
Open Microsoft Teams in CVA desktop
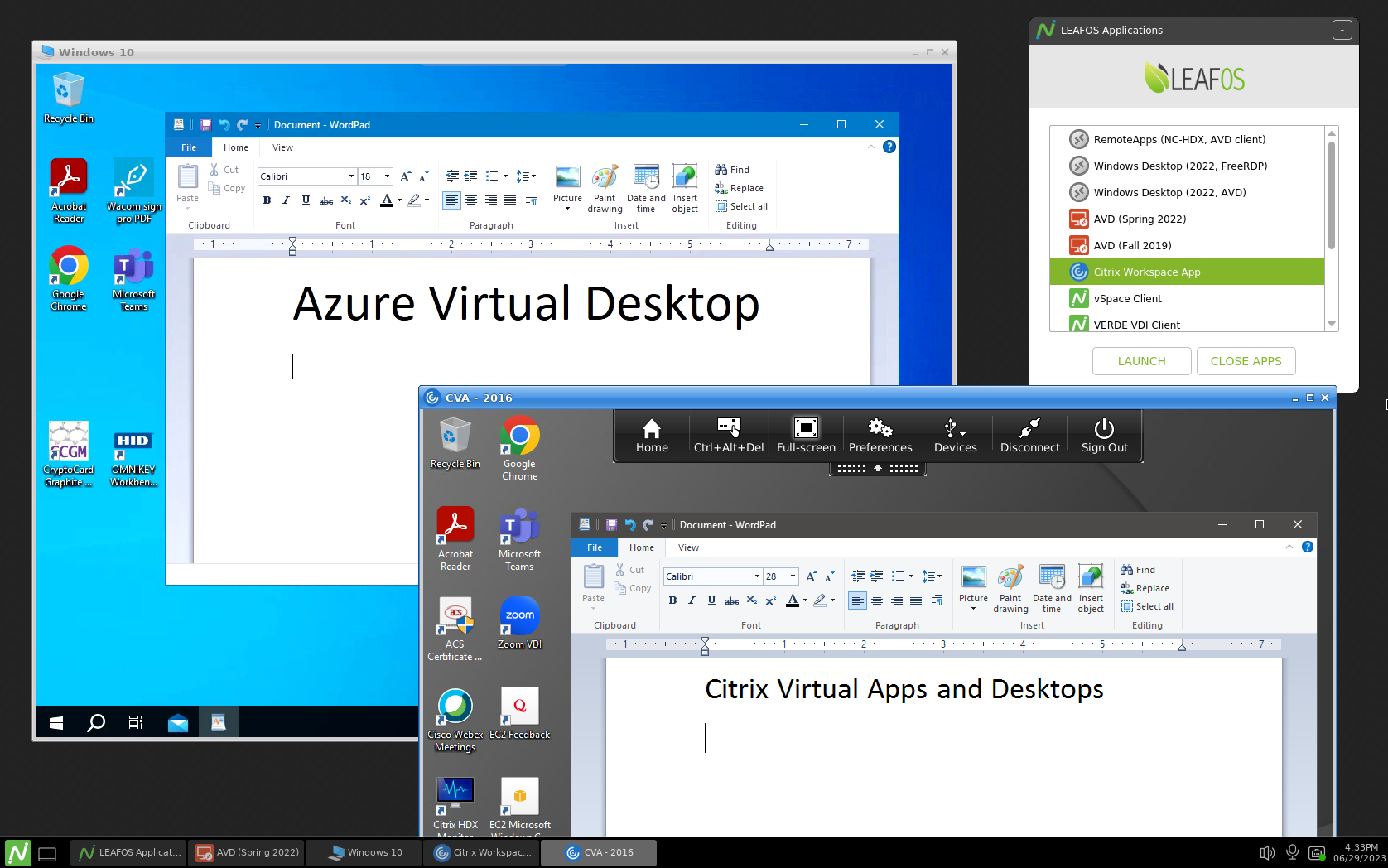(519, 539)
